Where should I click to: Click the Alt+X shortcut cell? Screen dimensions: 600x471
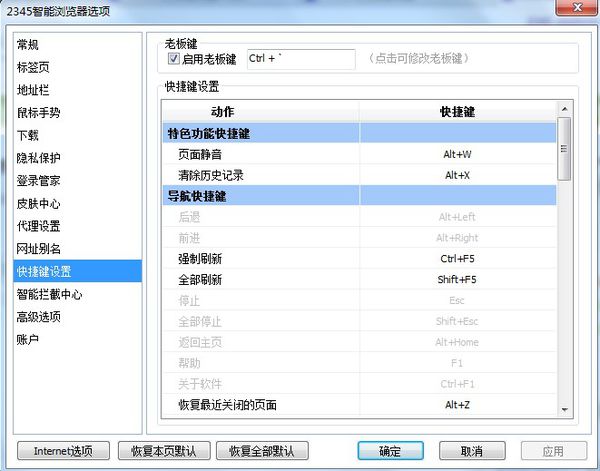pos(458,175)
